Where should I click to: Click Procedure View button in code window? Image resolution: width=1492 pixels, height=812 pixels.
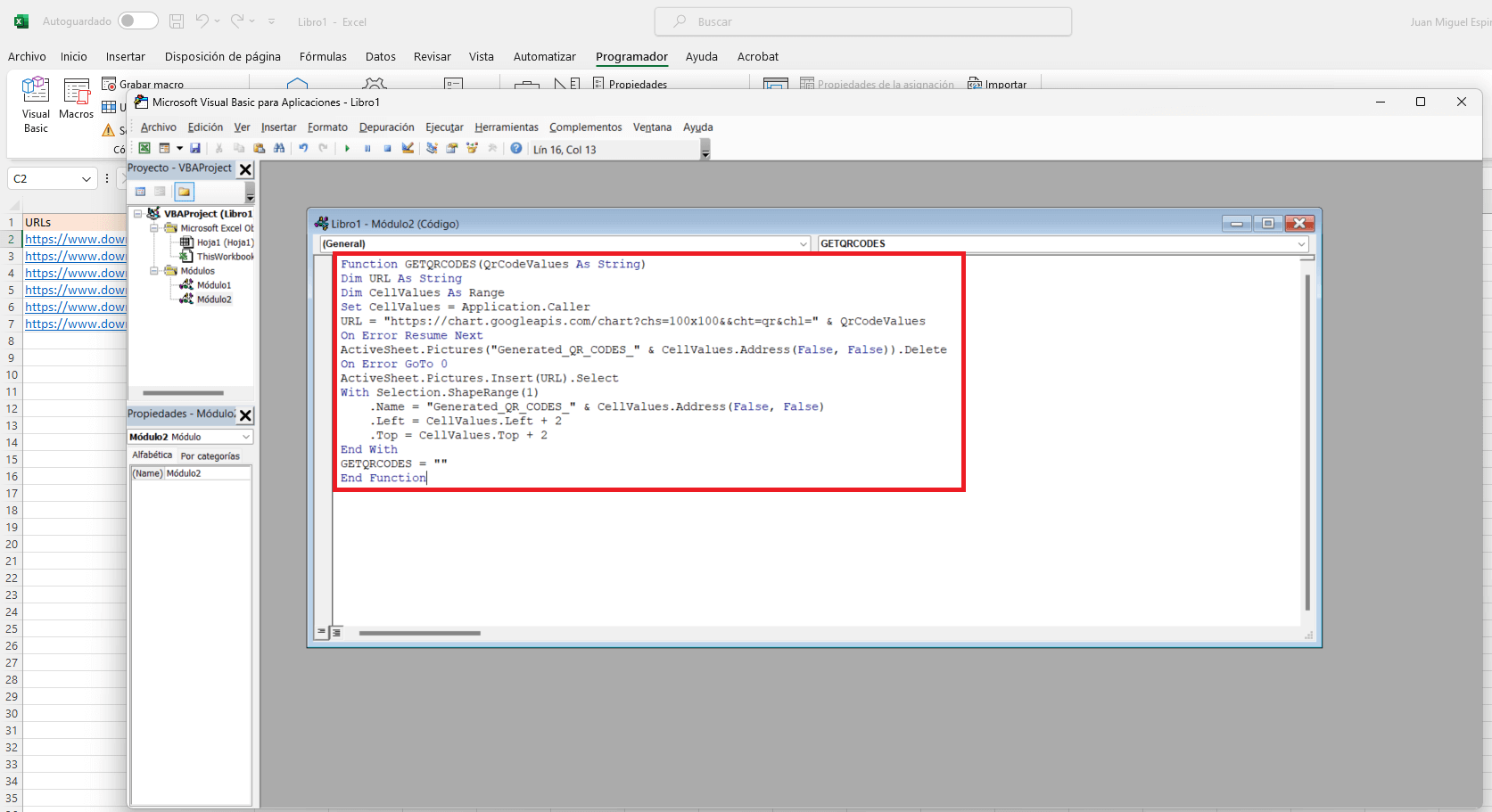tap(322, 632)
